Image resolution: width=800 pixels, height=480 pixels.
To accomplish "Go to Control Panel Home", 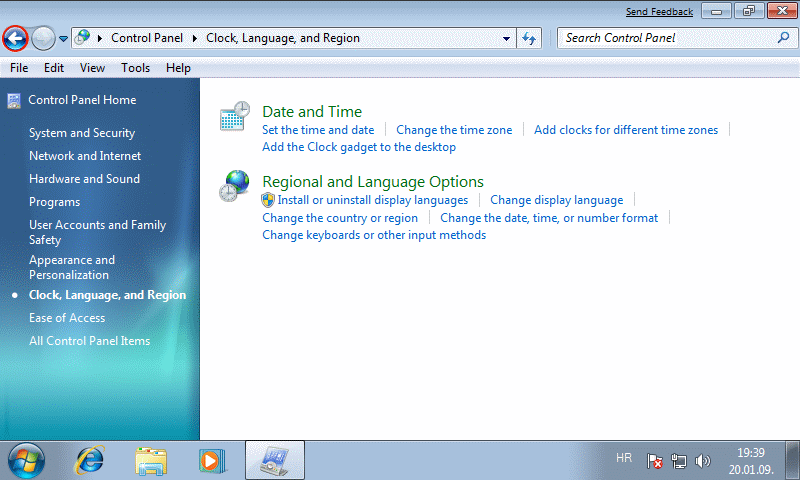I will tap(82, 100).
